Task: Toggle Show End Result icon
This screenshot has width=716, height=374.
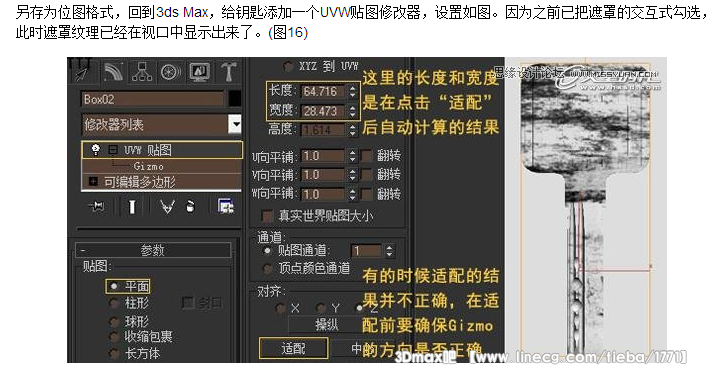Action: coord(132,207)
